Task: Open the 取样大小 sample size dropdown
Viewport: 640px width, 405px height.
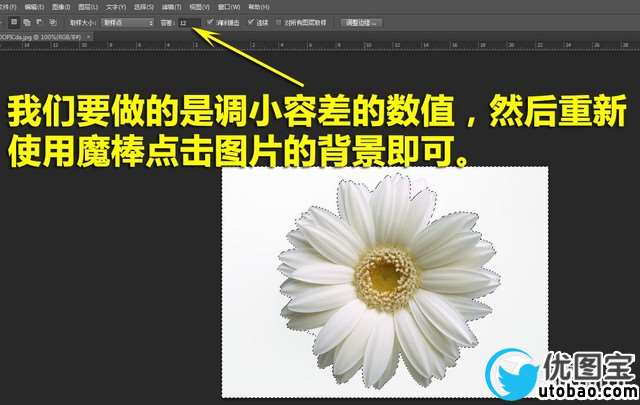Action: (x=127, y=23)
